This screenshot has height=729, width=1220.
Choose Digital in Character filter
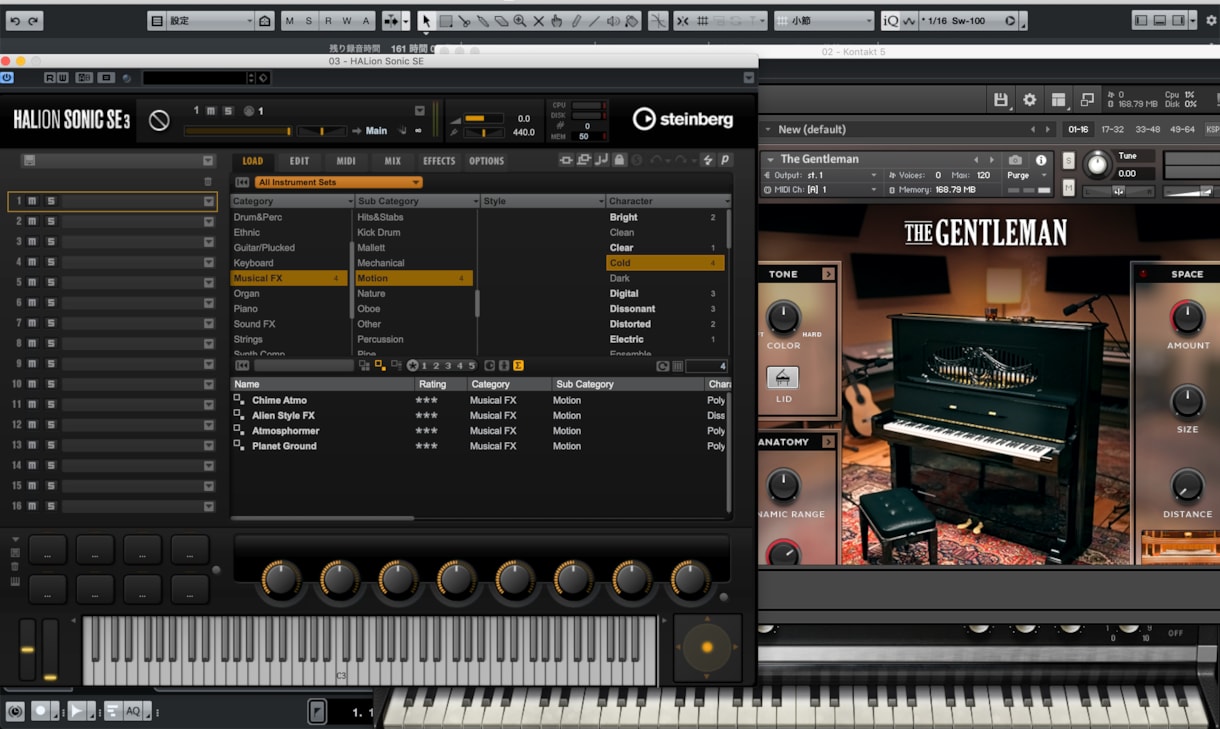624,294
